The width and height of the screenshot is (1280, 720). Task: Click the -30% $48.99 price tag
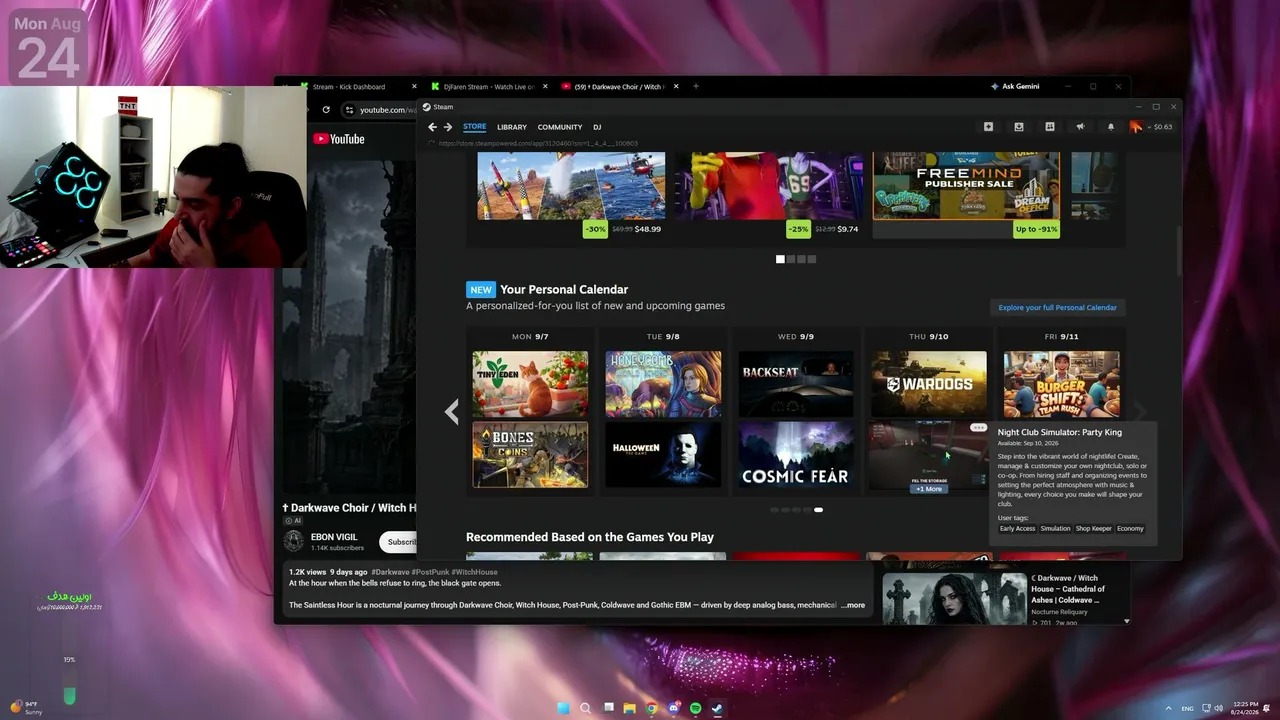point(622,229)
